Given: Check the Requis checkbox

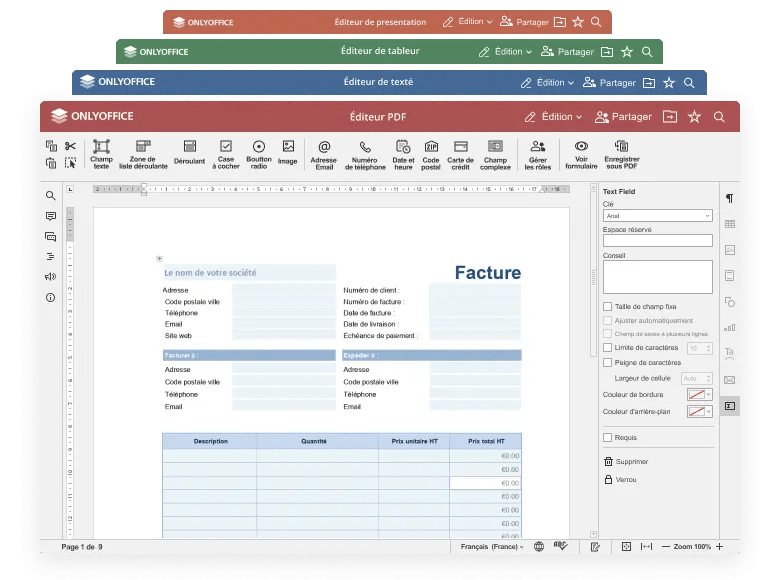Looking at the screenshot, I should [x=607, y=437].
